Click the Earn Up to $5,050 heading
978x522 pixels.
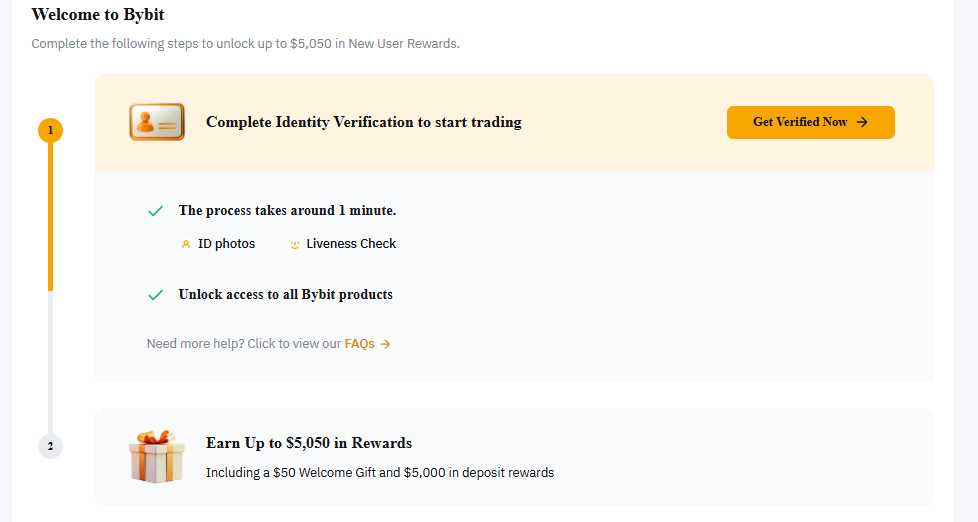[x=309, y=443]
